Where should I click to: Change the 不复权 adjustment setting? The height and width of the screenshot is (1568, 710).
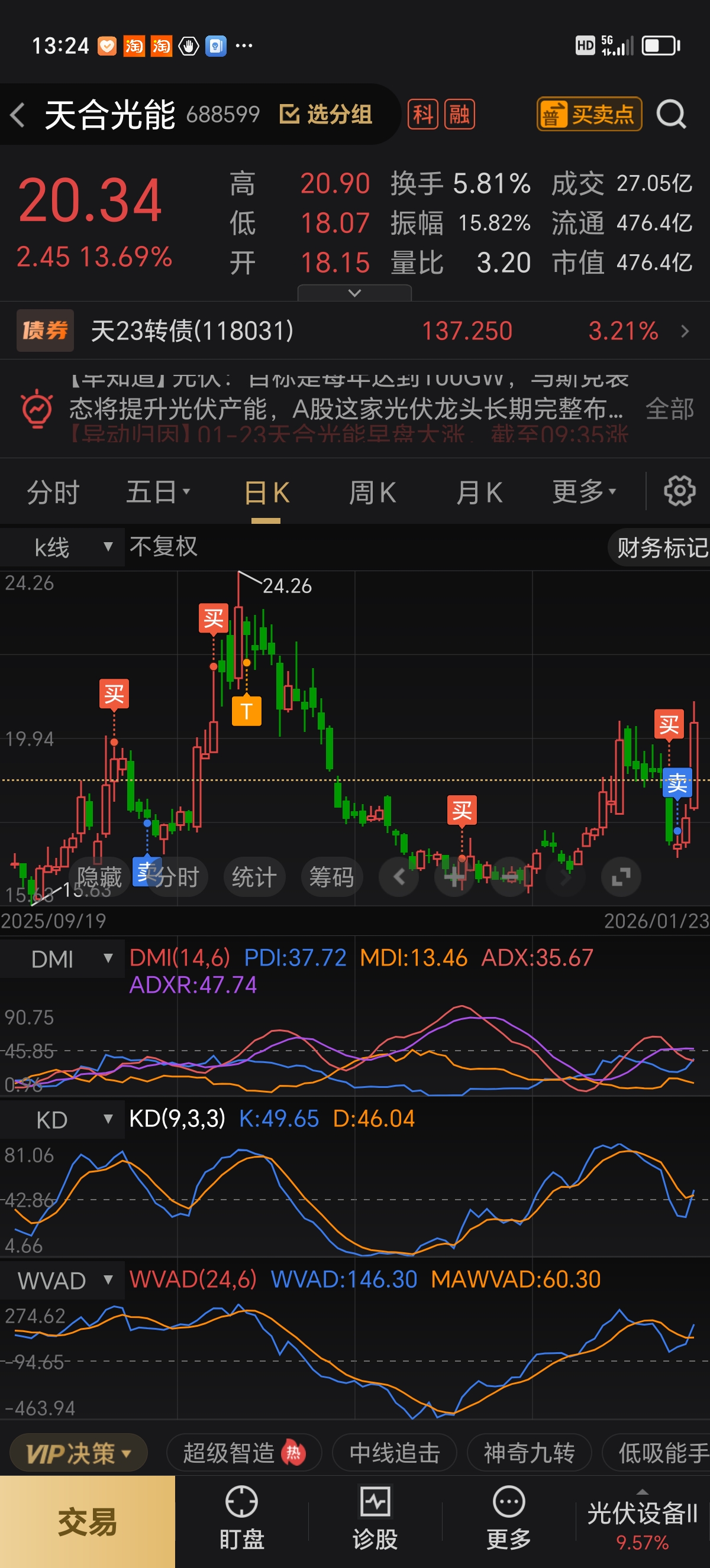click(x=163, y=546)
